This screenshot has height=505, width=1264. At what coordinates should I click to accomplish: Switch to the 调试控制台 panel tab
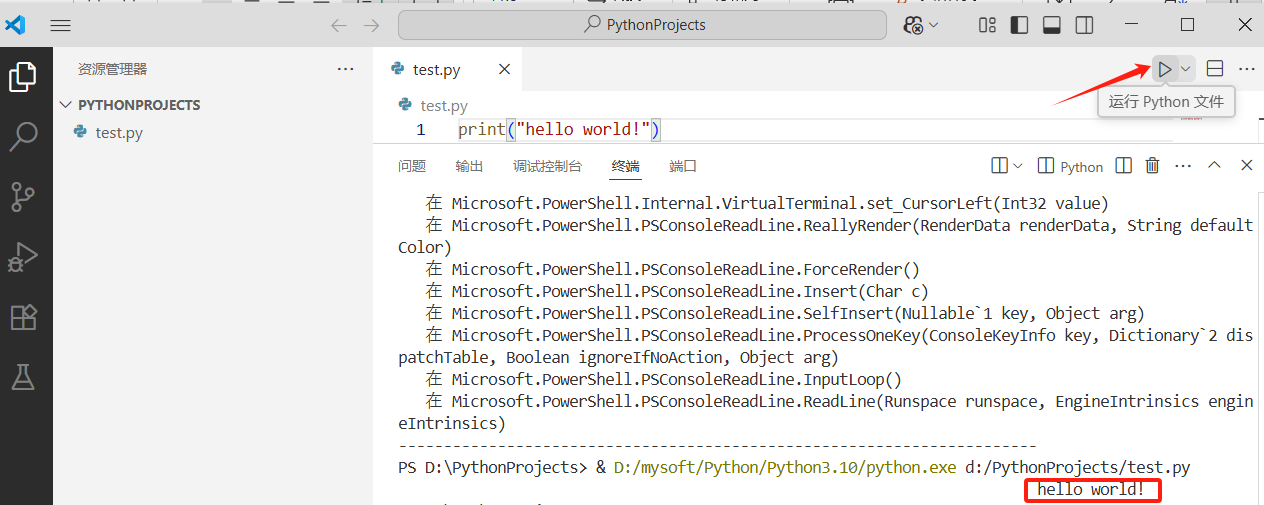tap(547, 166)
